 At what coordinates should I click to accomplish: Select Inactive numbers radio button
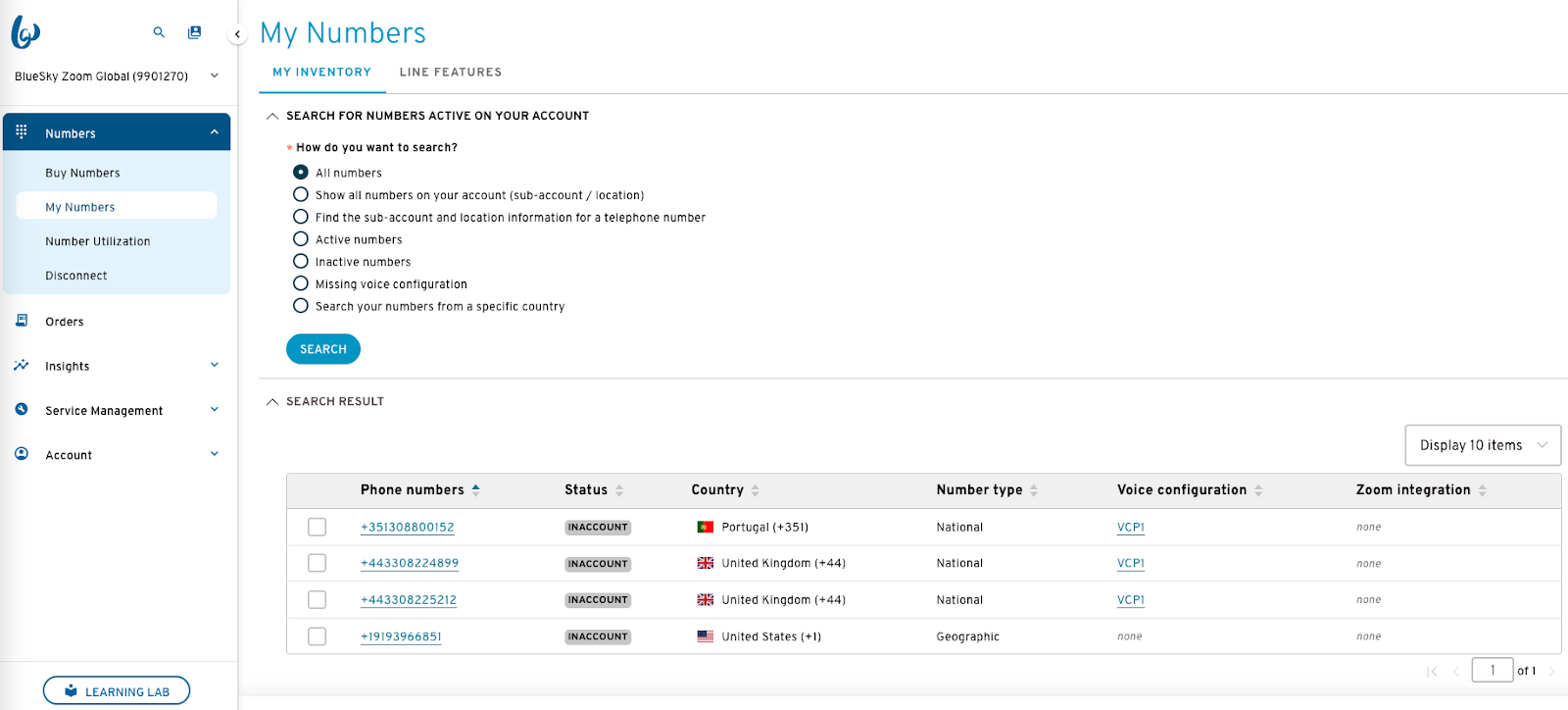coord(301,261)
